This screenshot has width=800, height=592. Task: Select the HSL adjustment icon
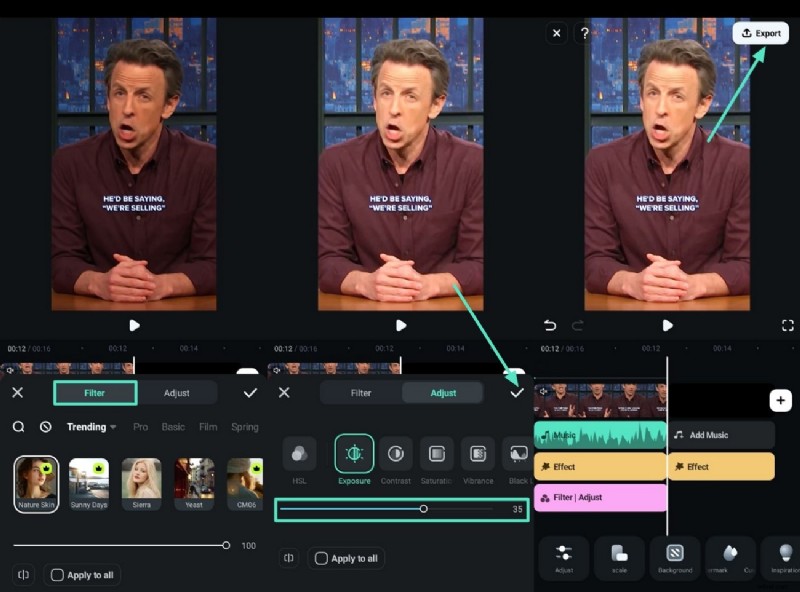(x=298, y=452)
